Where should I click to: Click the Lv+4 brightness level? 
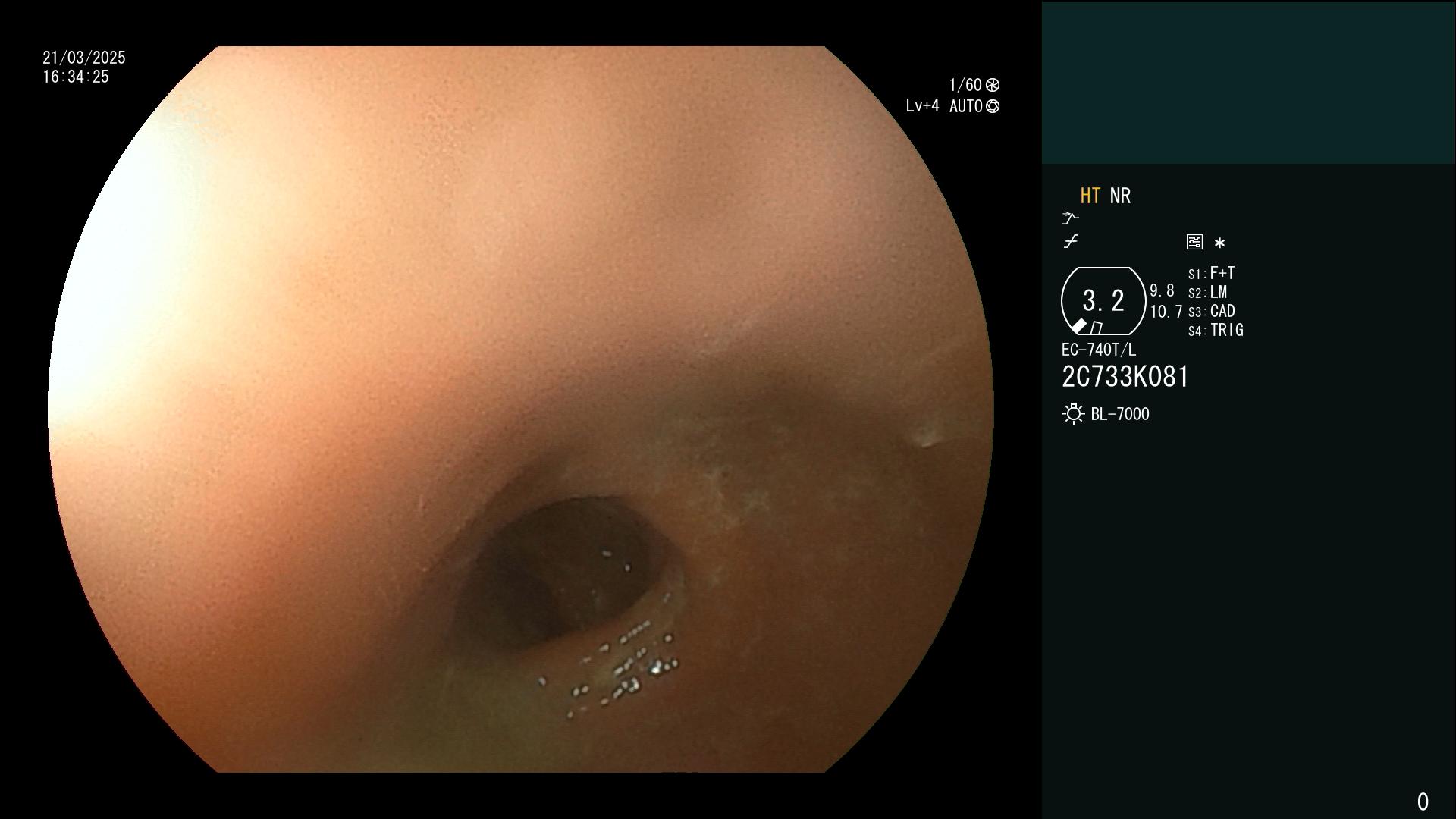pyautogui.click(x=922, y=106)
